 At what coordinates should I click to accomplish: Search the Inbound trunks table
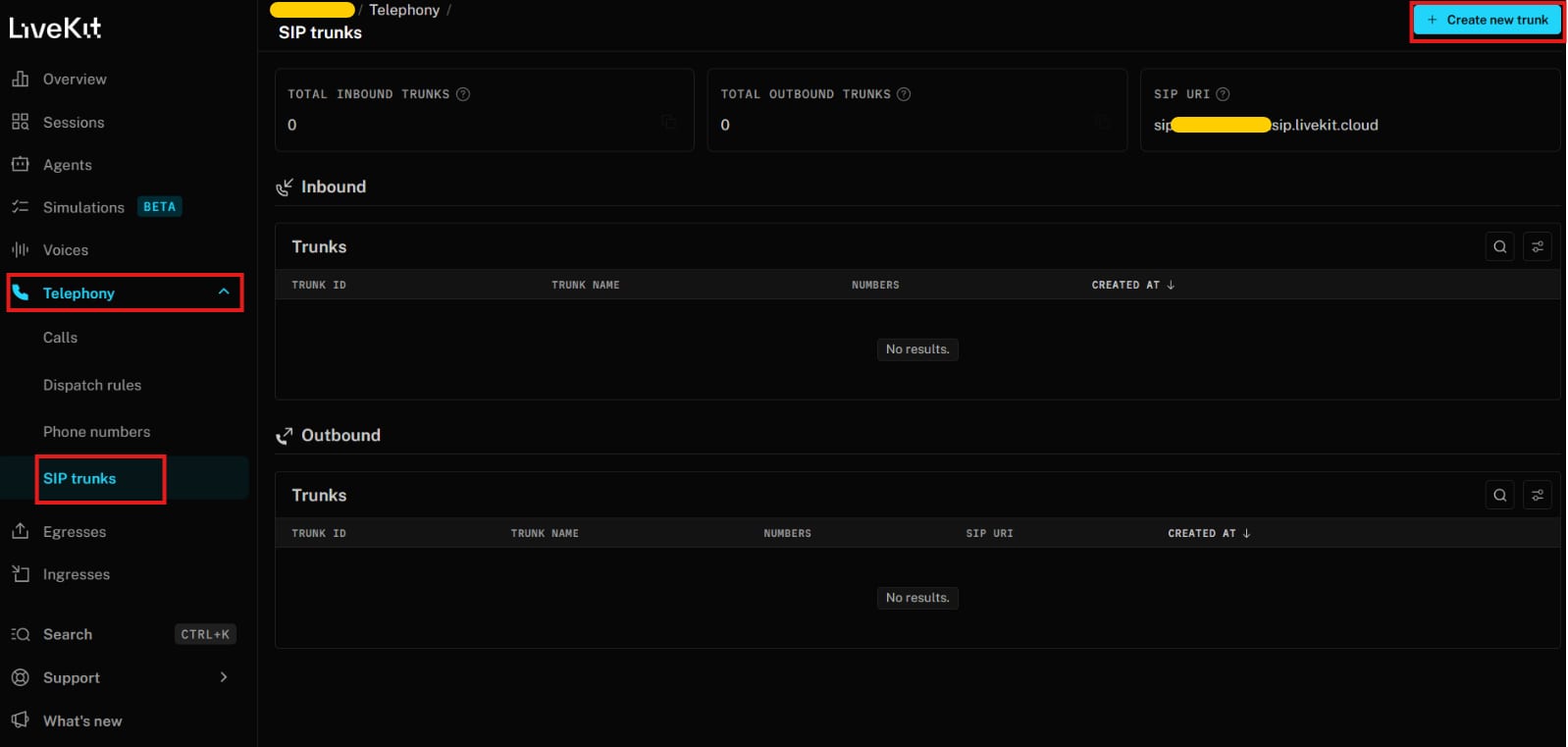click(1499, 246)
